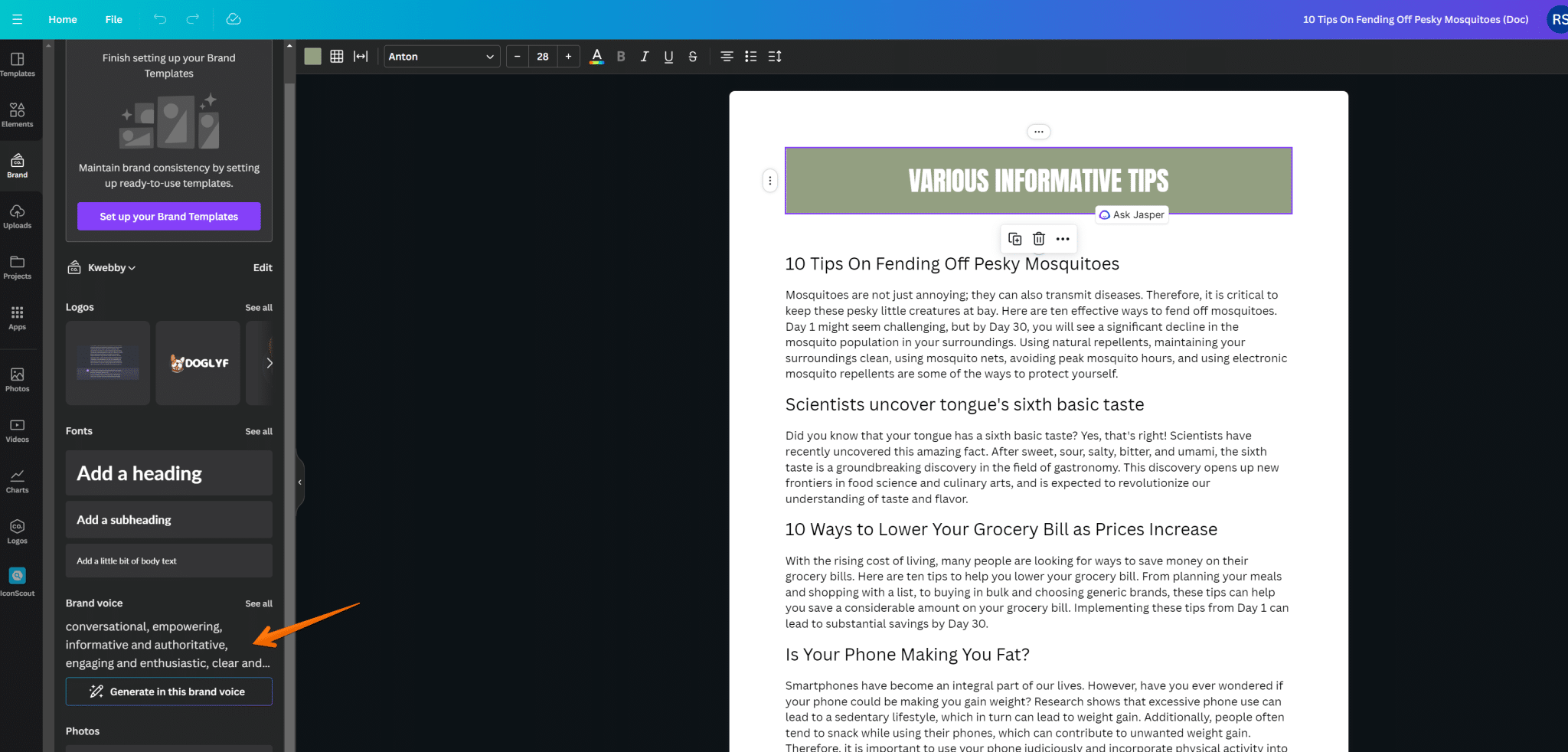Click the undo arrow in top bar
Viewport: 1568px width, 752px height.
[160, 19]
